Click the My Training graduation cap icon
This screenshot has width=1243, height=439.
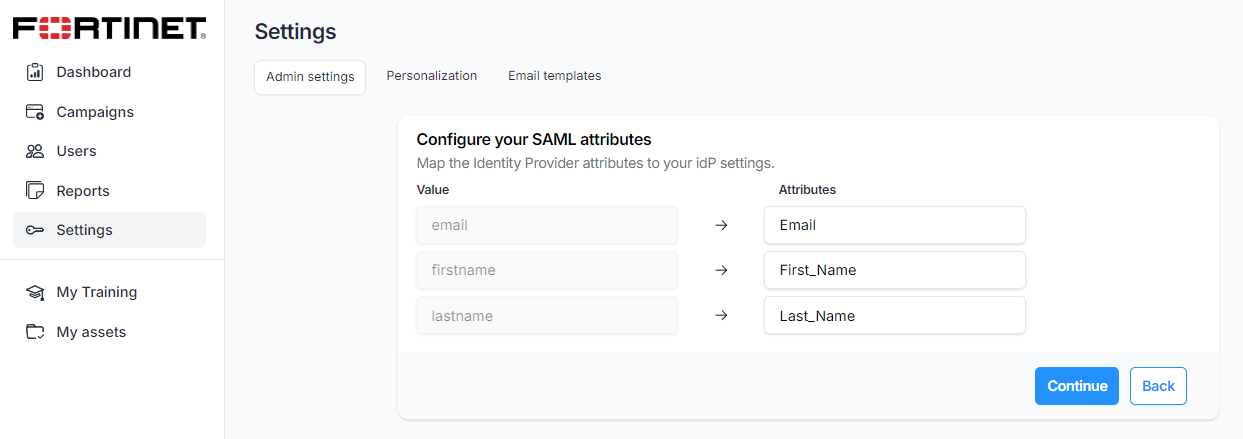click(x=35, y=293)
